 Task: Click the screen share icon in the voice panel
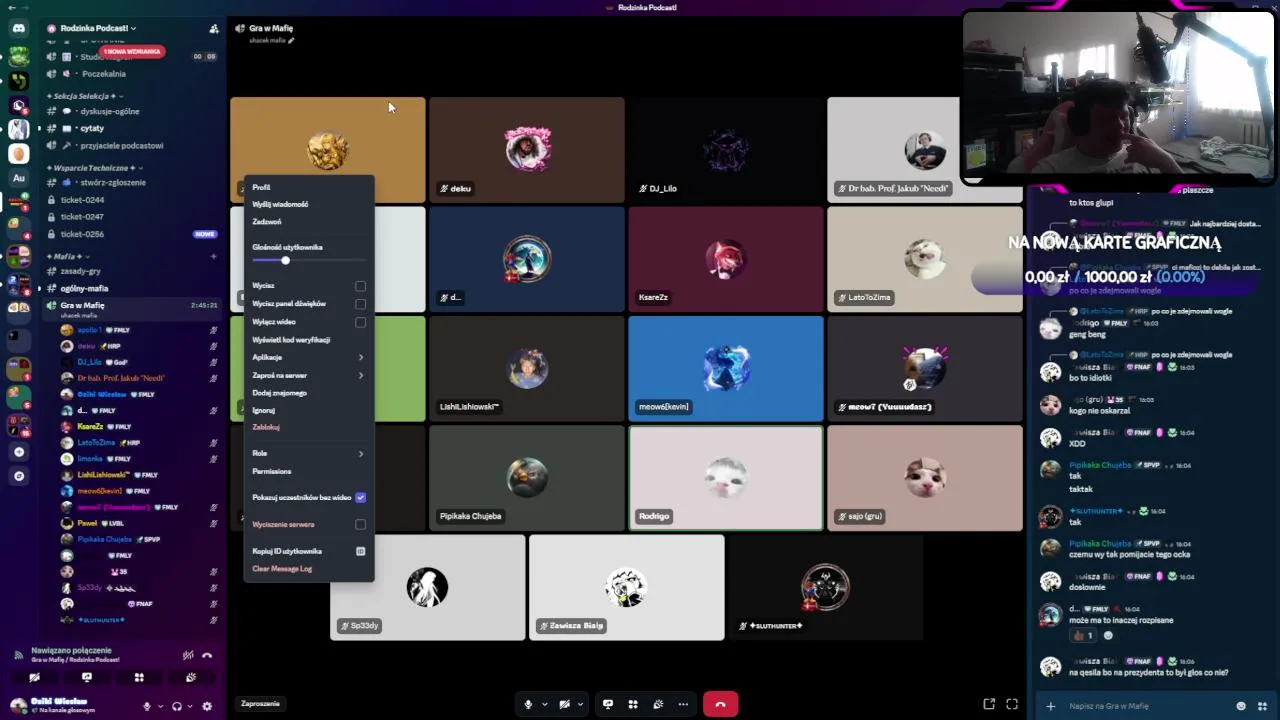[87, 677]
